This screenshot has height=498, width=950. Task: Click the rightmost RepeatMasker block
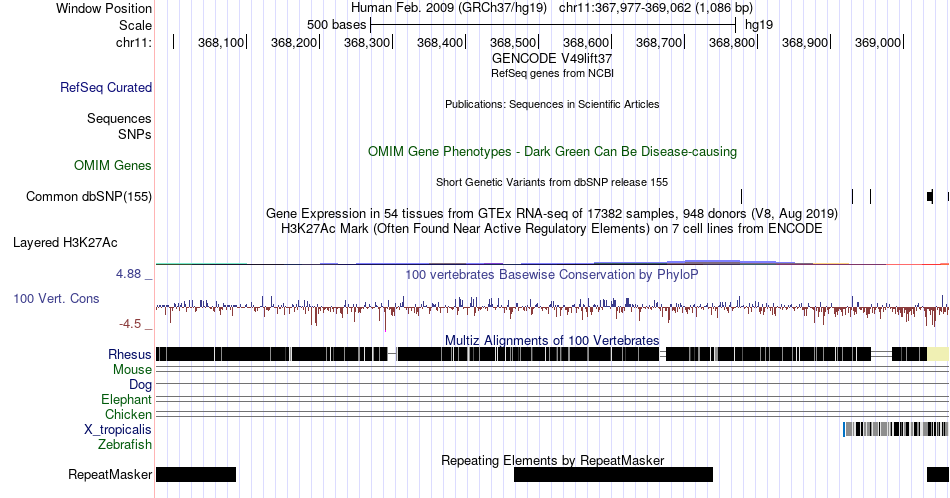coord(938,474)
